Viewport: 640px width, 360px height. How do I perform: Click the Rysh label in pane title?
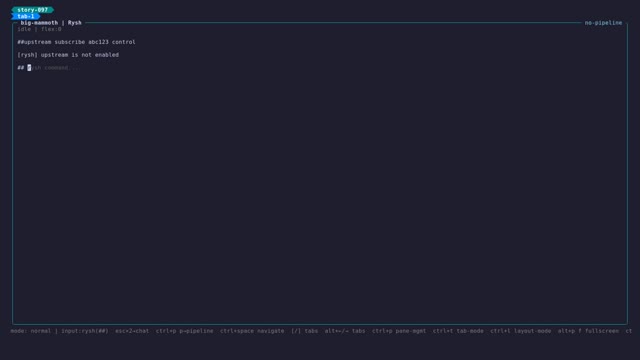[75, 23]
